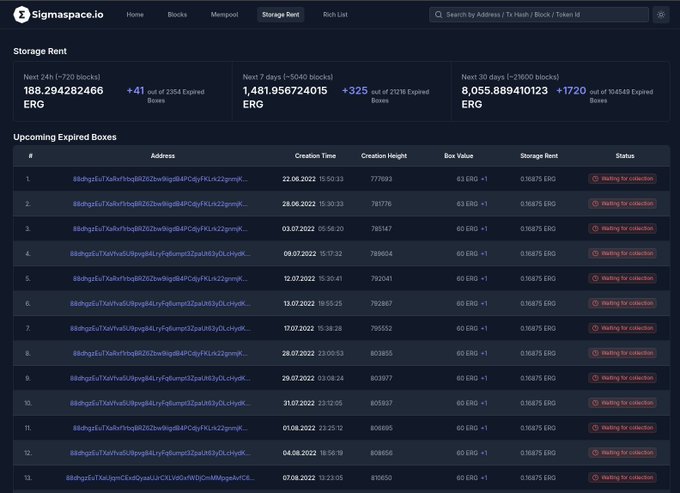Click the +1 token indicator in row 6
Viewport: 680px width, 493px height.
(x=484, y=304)
